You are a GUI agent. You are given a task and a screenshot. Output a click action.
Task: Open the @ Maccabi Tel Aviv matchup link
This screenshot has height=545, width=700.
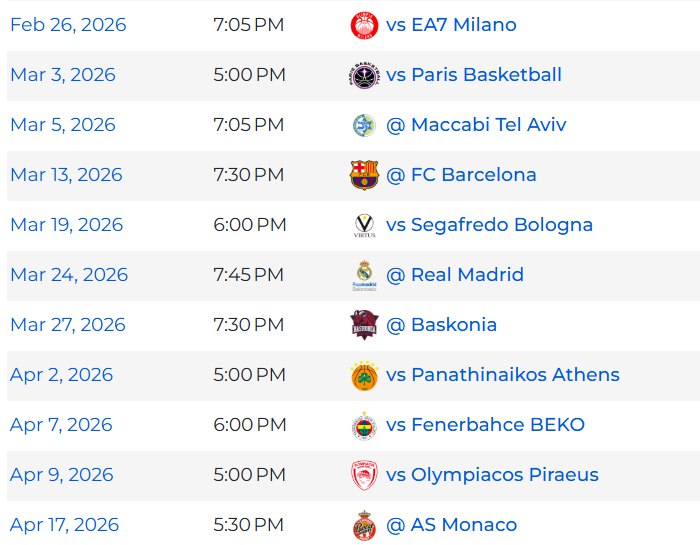pos(476,125)
